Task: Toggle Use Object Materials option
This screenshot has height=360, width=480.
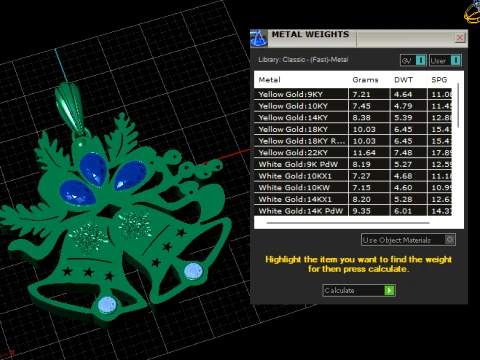Action: (408, 240)
